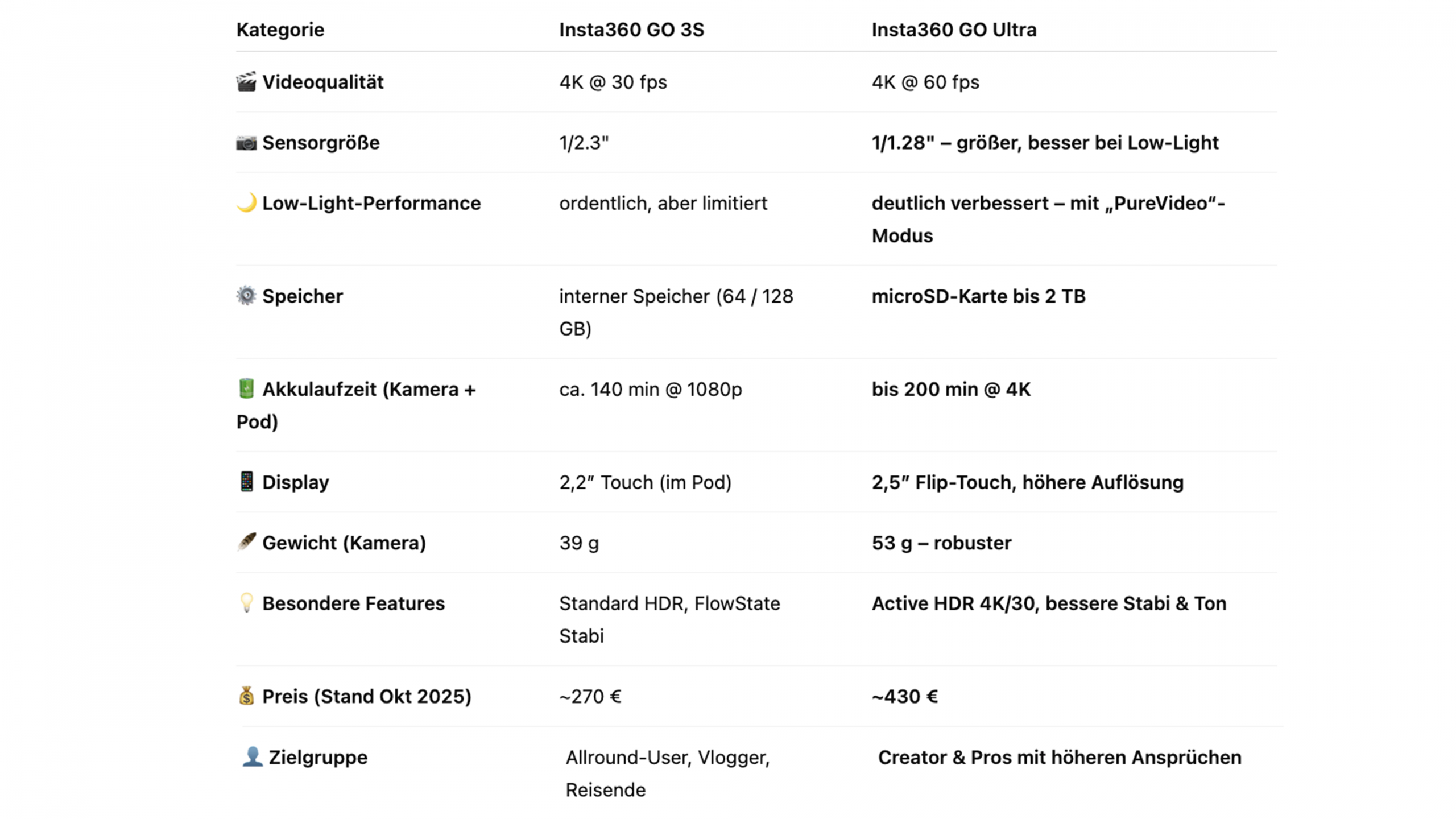Click the light bulb icon beside Besondere Features
The width and height of the screenshot is (1456, 819).
(246, 602)
